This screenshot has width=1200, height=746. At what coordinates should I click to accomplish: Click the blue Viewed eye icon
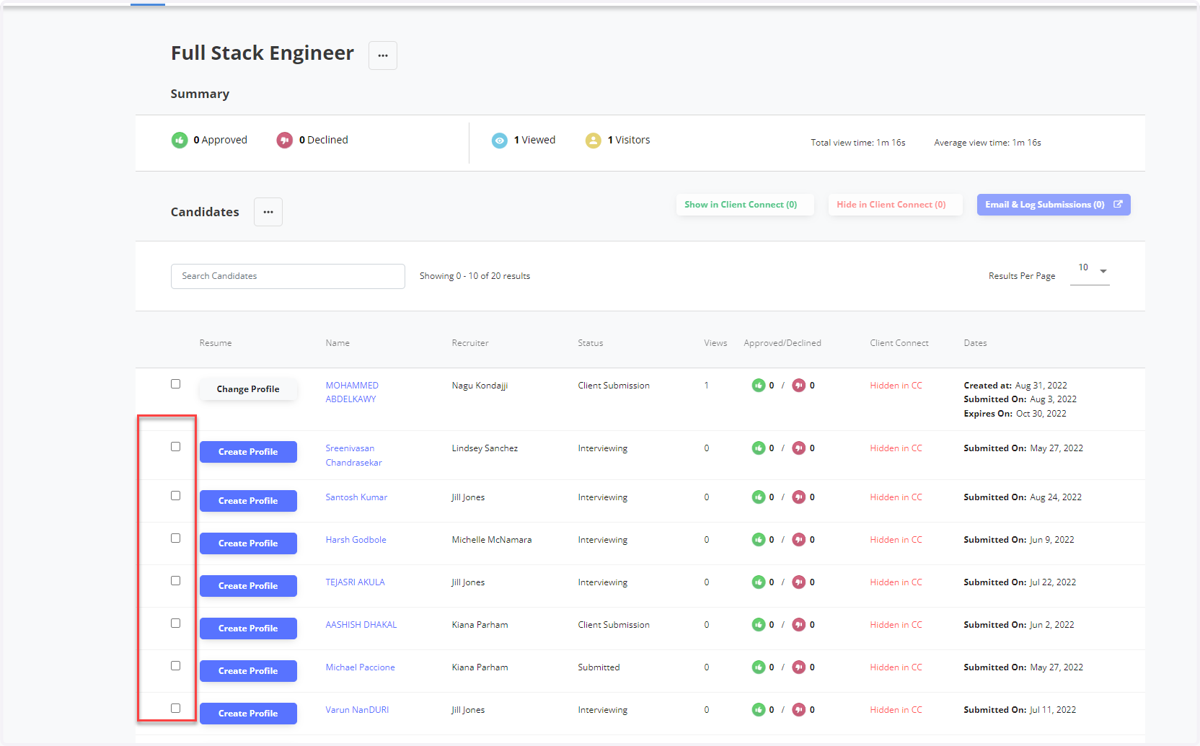(500, 141)
